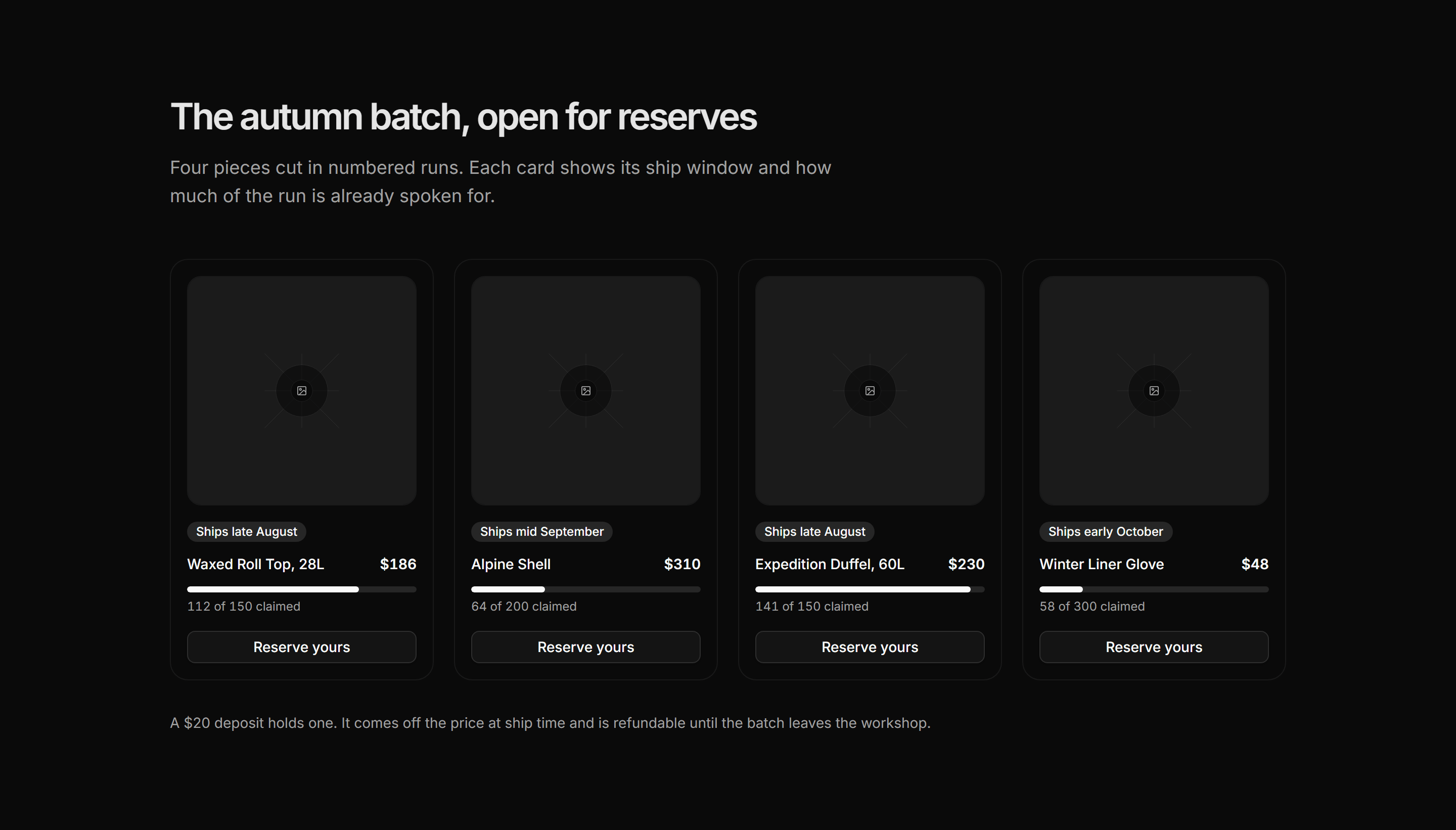
Task: Reserve the Expedition Duffel, 60L
Action: click(870, 647)
